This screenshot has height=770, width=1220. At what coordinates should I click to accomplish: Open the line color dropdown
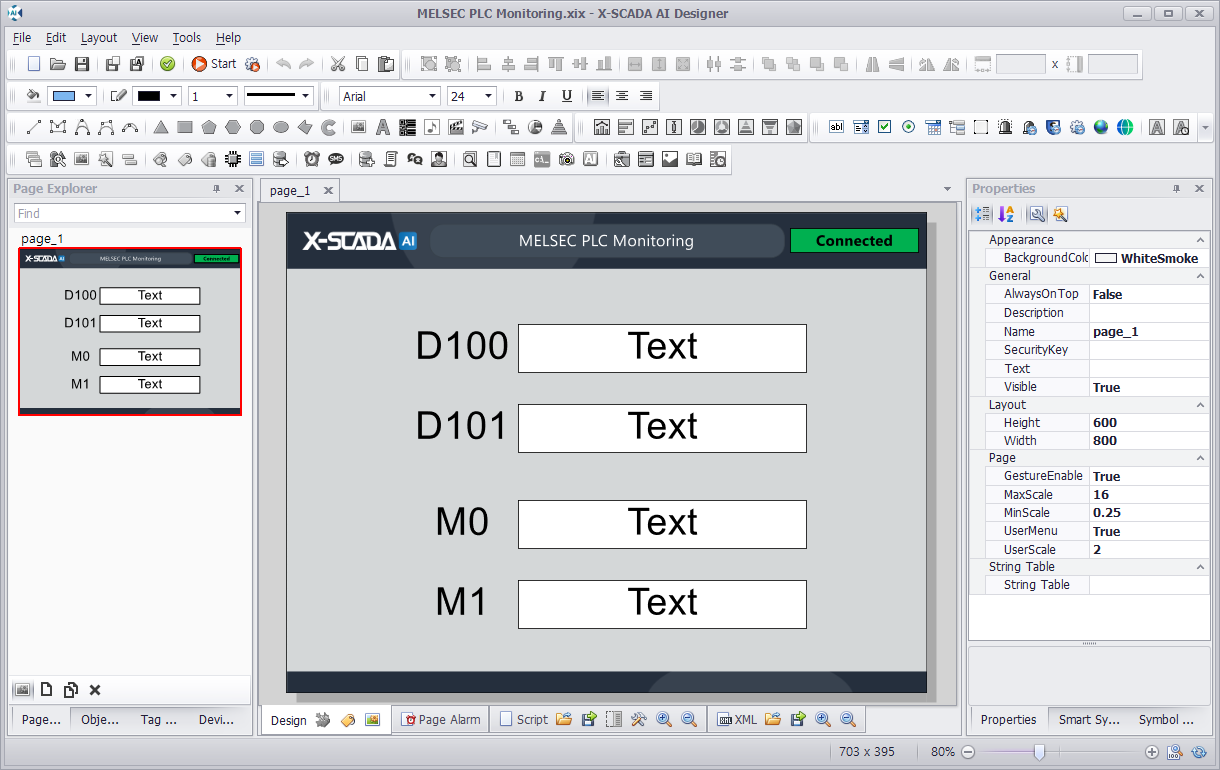click(x=173, y=96)
